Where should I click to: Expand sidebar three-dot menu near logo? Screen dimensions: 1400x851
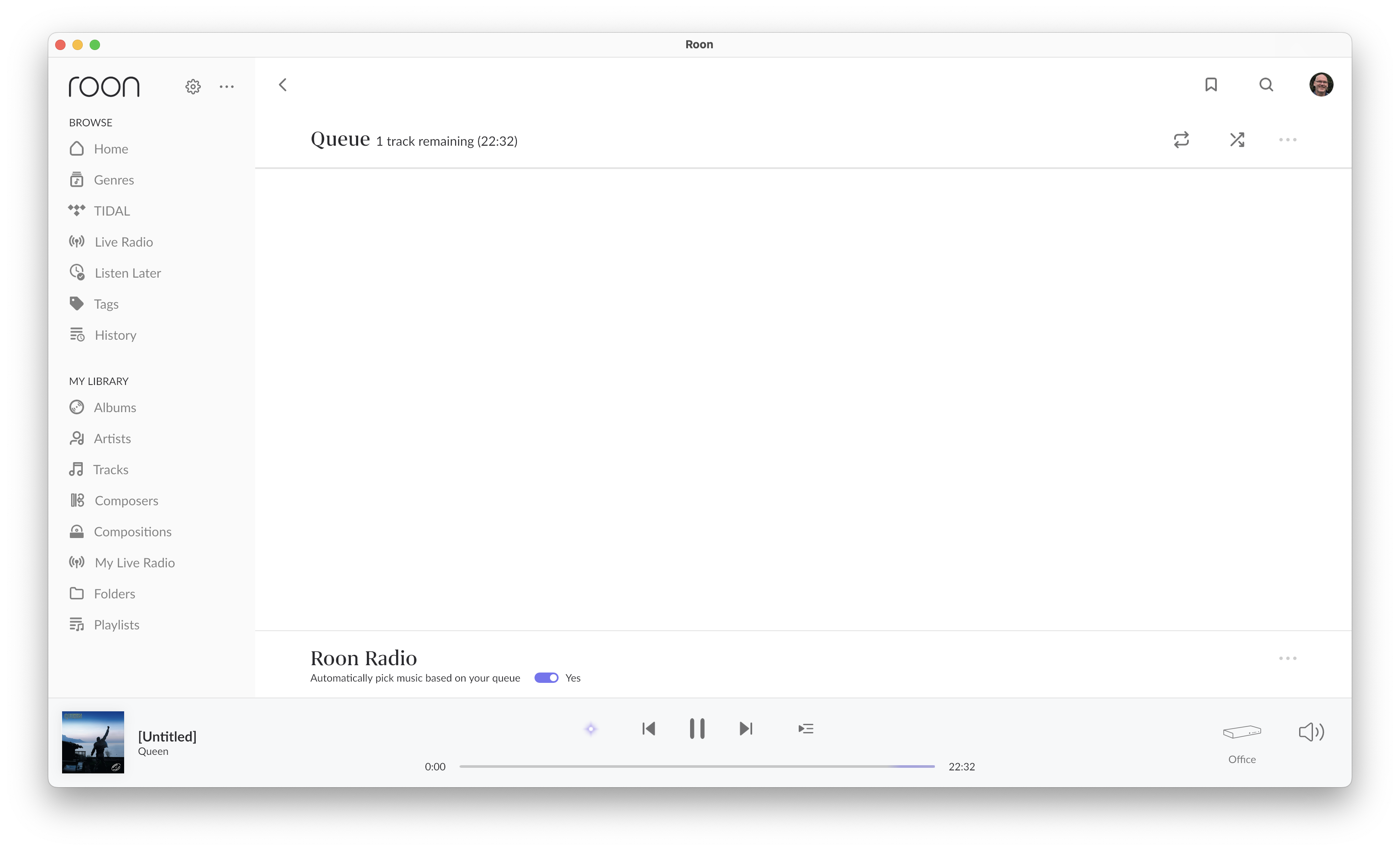pyautogui.click(x=227, y=87)
